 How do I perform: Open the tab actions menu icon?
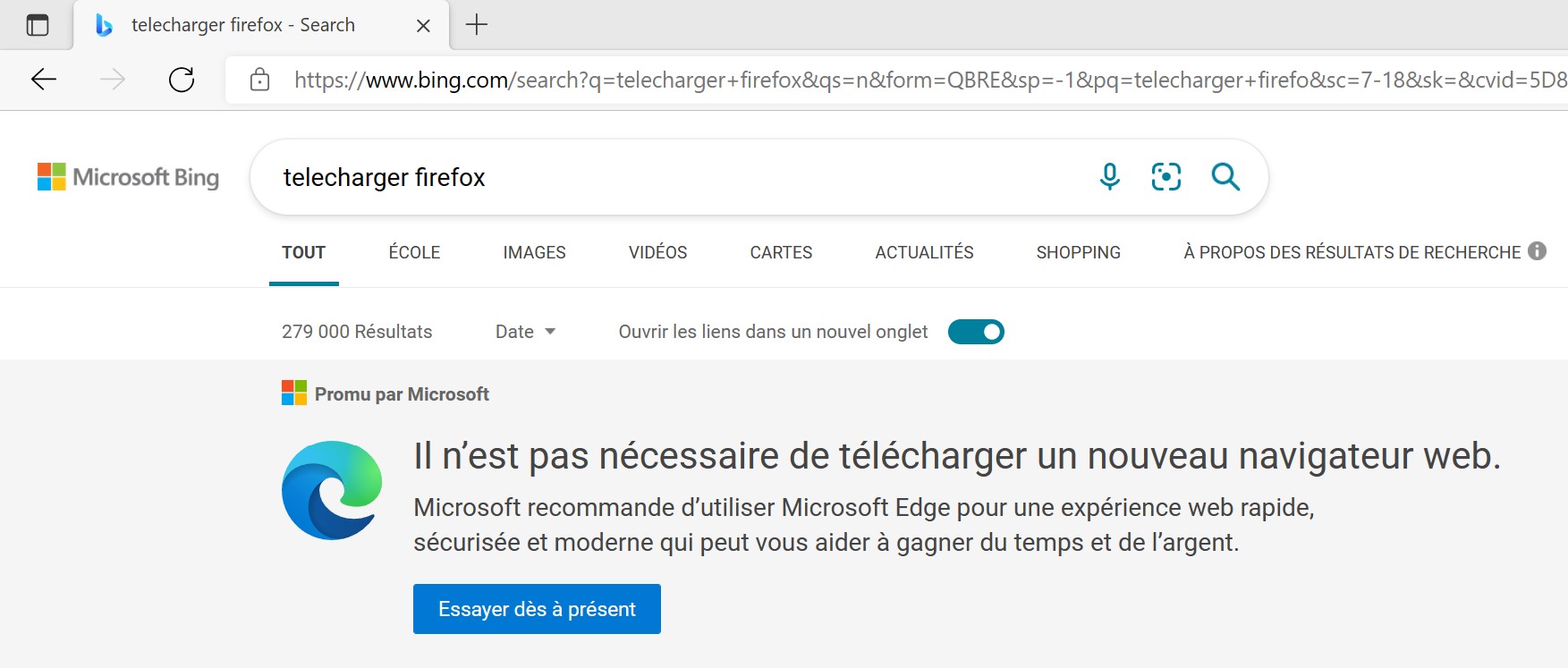point(38,25)
